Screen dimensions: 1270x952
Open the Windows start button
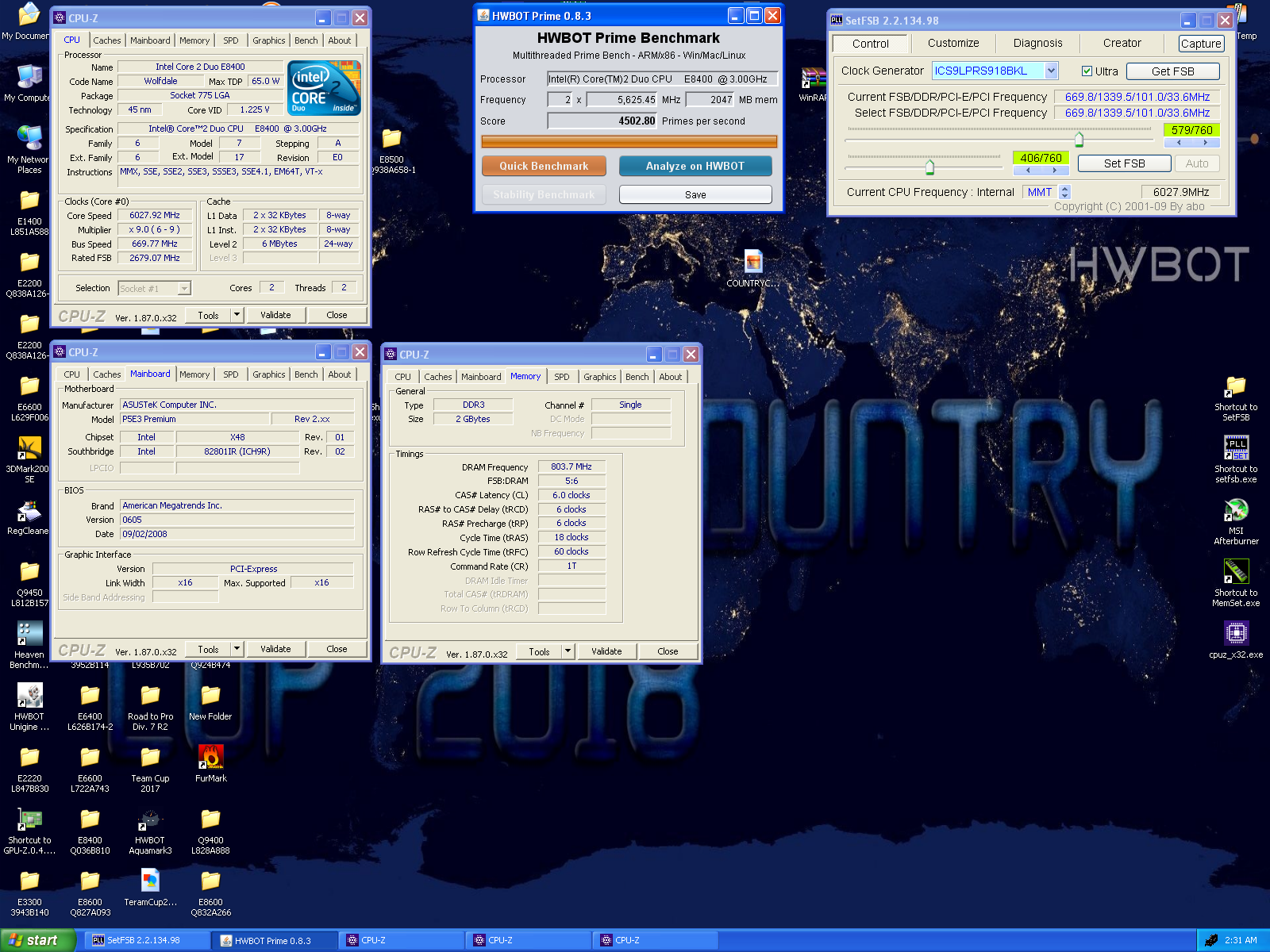click(37, 940)
